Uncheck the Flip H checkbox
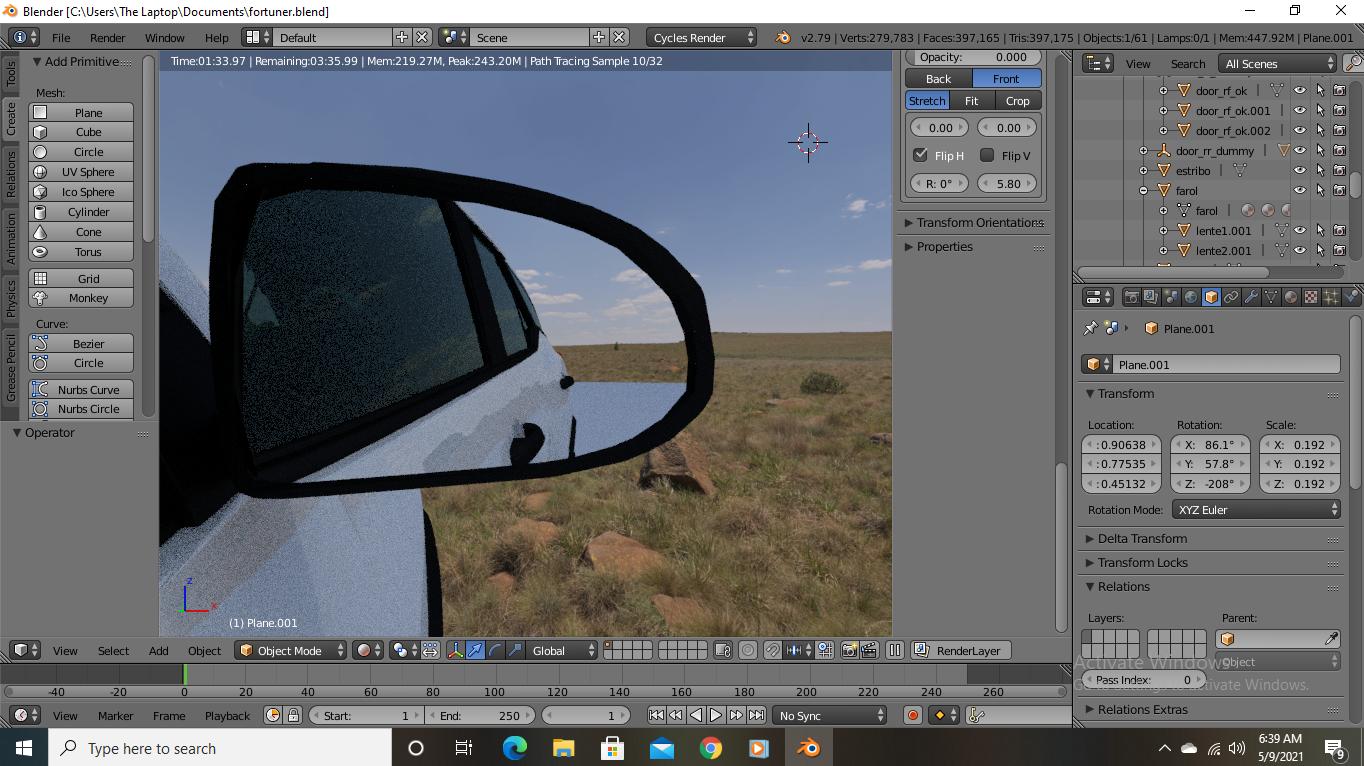The height and width of the screenshot is (766, 1364). click(x=921, y=155)
